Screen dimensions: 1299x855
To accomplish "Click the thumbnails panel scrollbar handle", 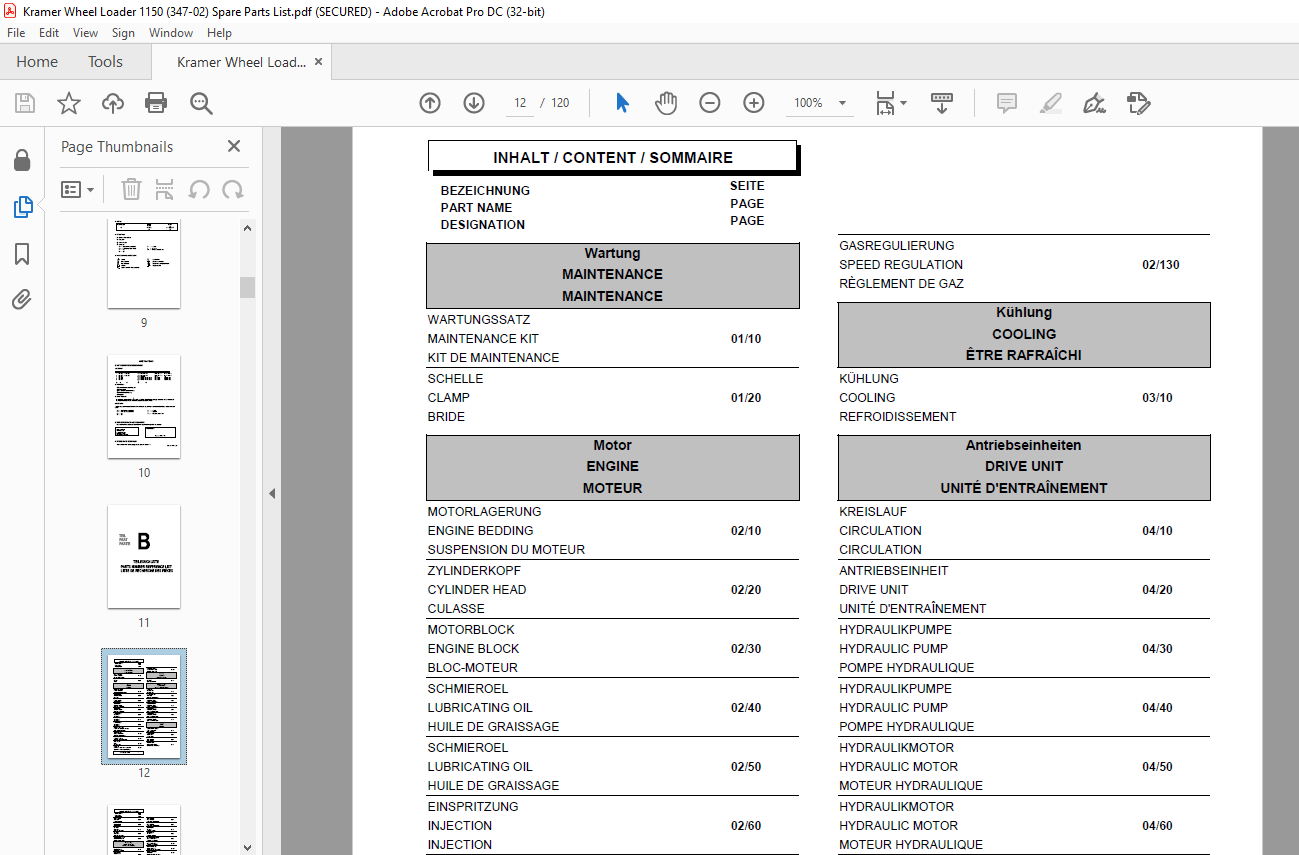I will click(247, 287).
